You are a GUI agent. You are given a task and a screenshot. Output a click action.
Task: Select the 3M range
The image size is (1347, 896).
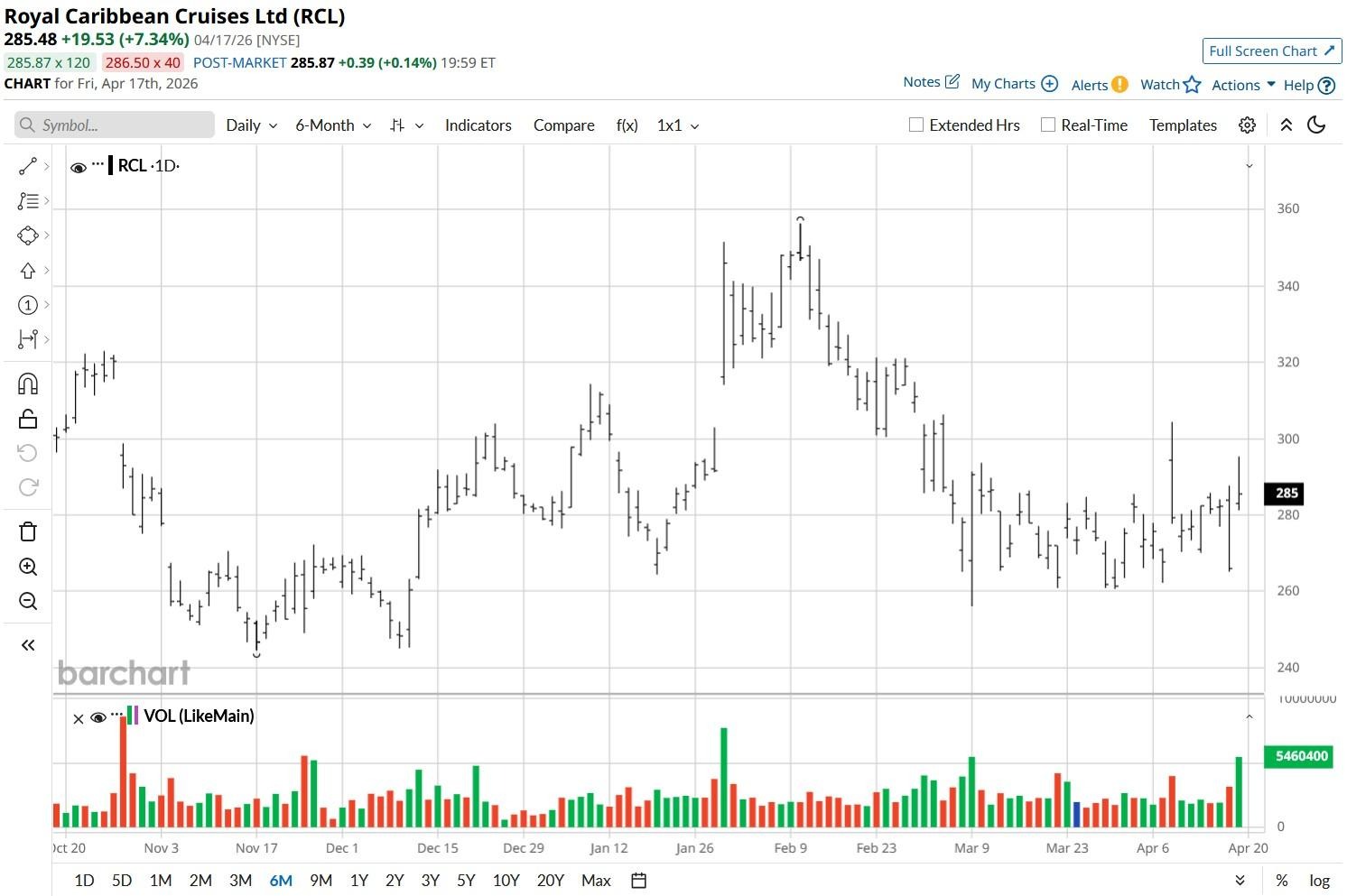pos(240,881)
